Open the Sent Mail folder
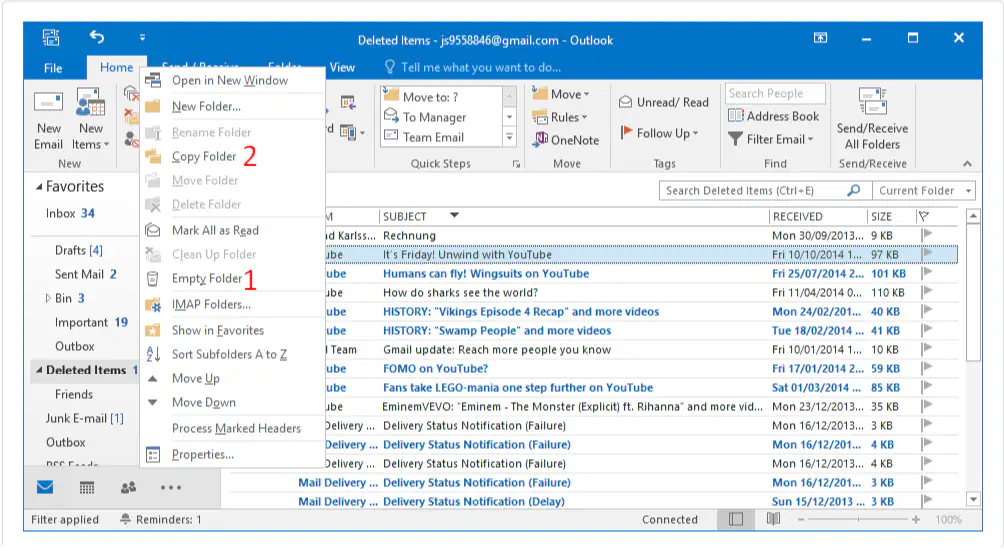The width and height of the screenshot is (1004, 551). pyautogui.click(x=85, y=275)
